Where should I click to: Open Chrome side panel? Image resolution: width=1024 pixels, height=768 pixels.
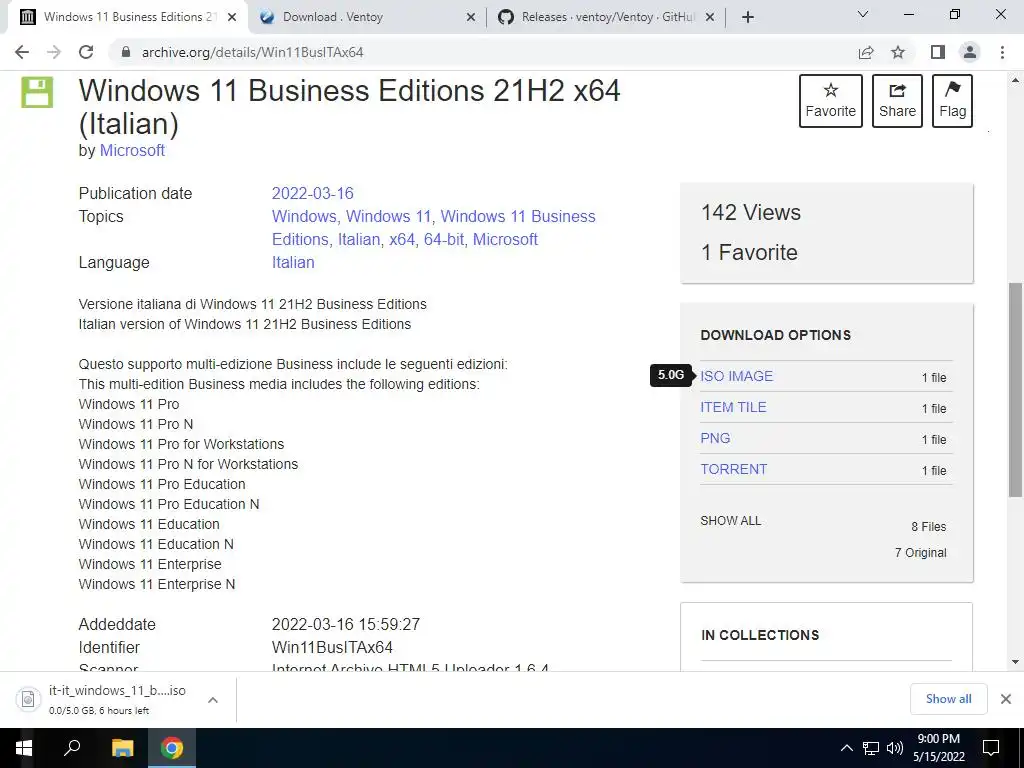pos(938,52)
